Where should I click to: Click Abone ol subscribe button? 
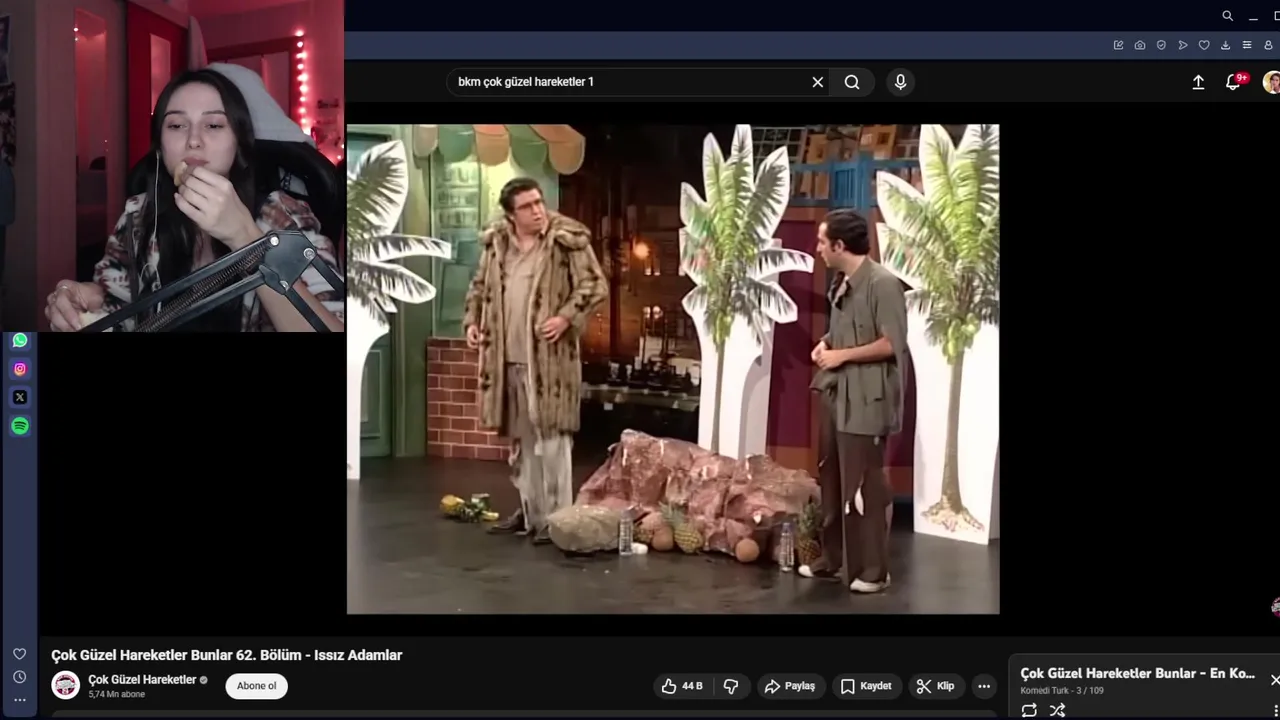(257, 686)
